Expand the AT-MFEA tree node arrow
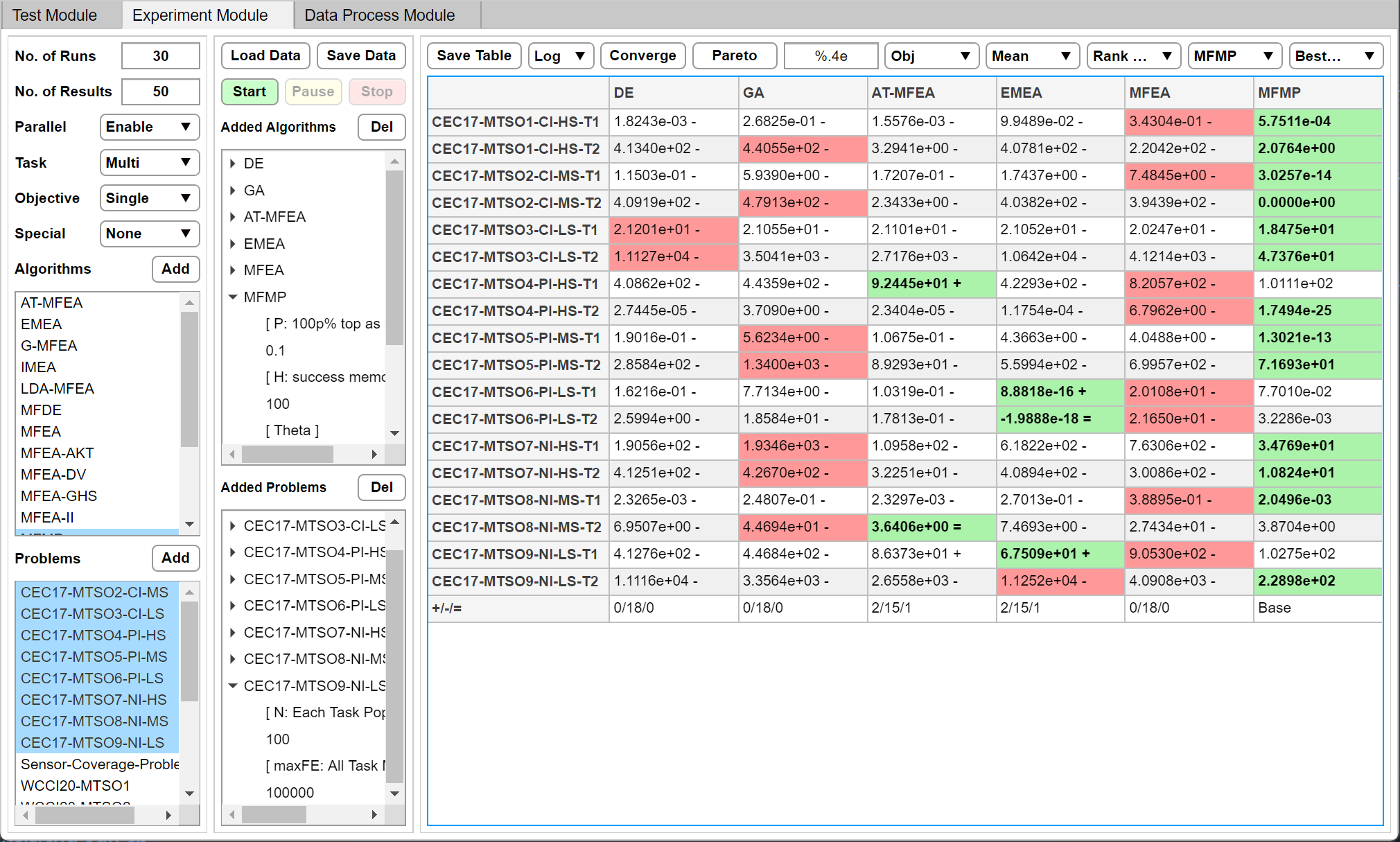 point(233,217)
